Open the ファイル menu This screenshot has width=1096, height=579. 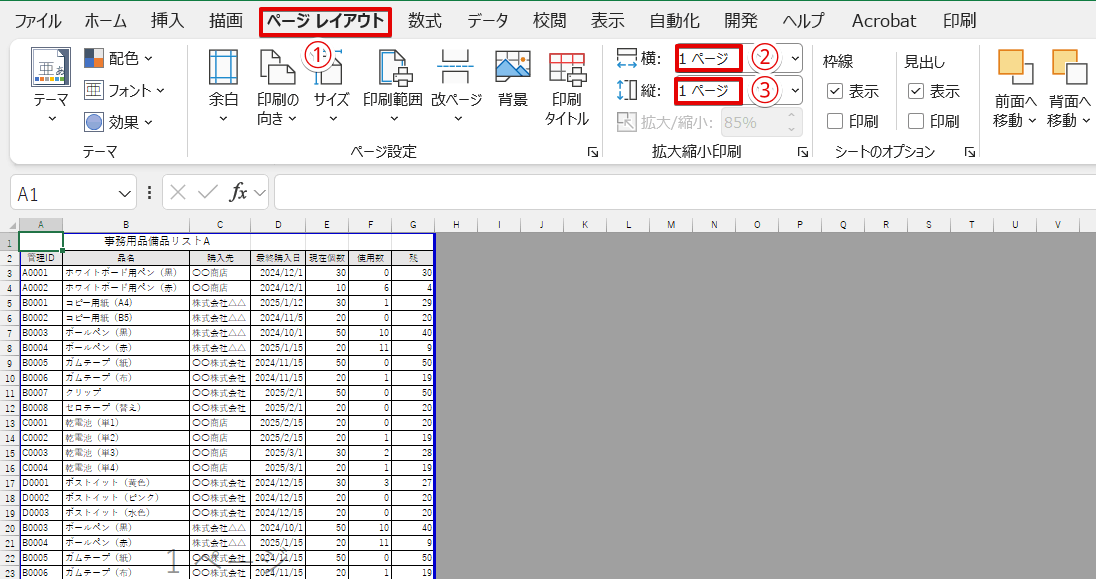click(39, 20)
